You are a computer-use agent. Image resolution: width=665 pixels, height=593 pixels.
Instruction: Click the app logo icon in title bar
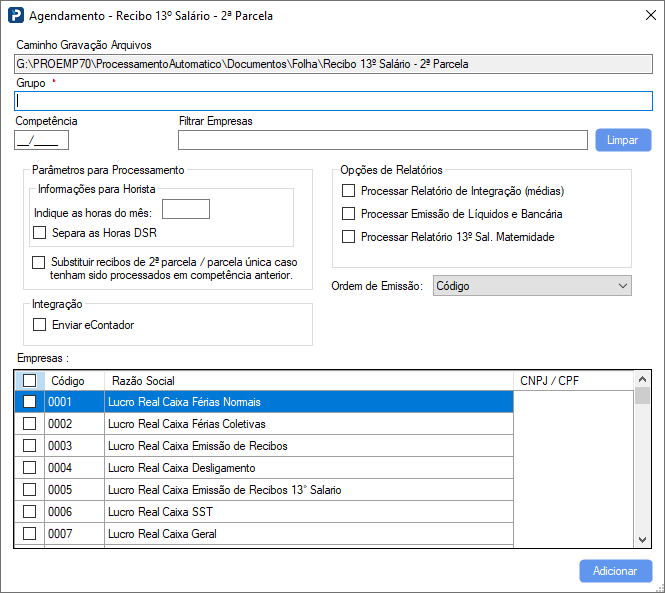click(15, 16)
